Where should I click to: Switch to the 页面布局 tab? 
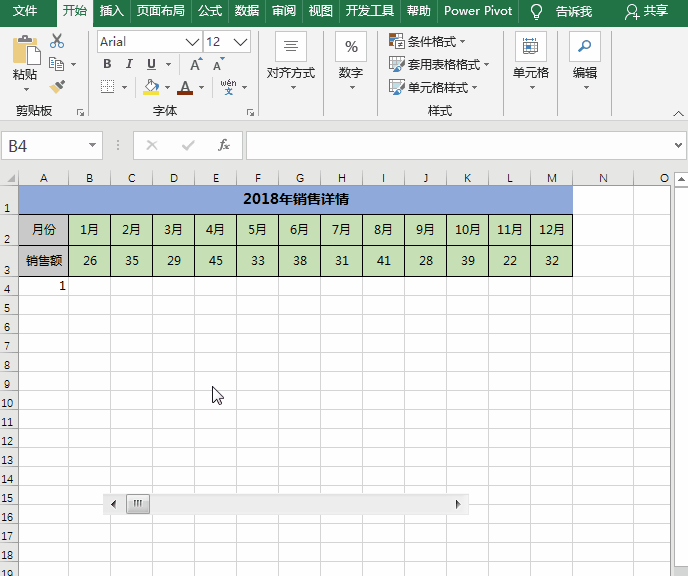tap(161, 11)
